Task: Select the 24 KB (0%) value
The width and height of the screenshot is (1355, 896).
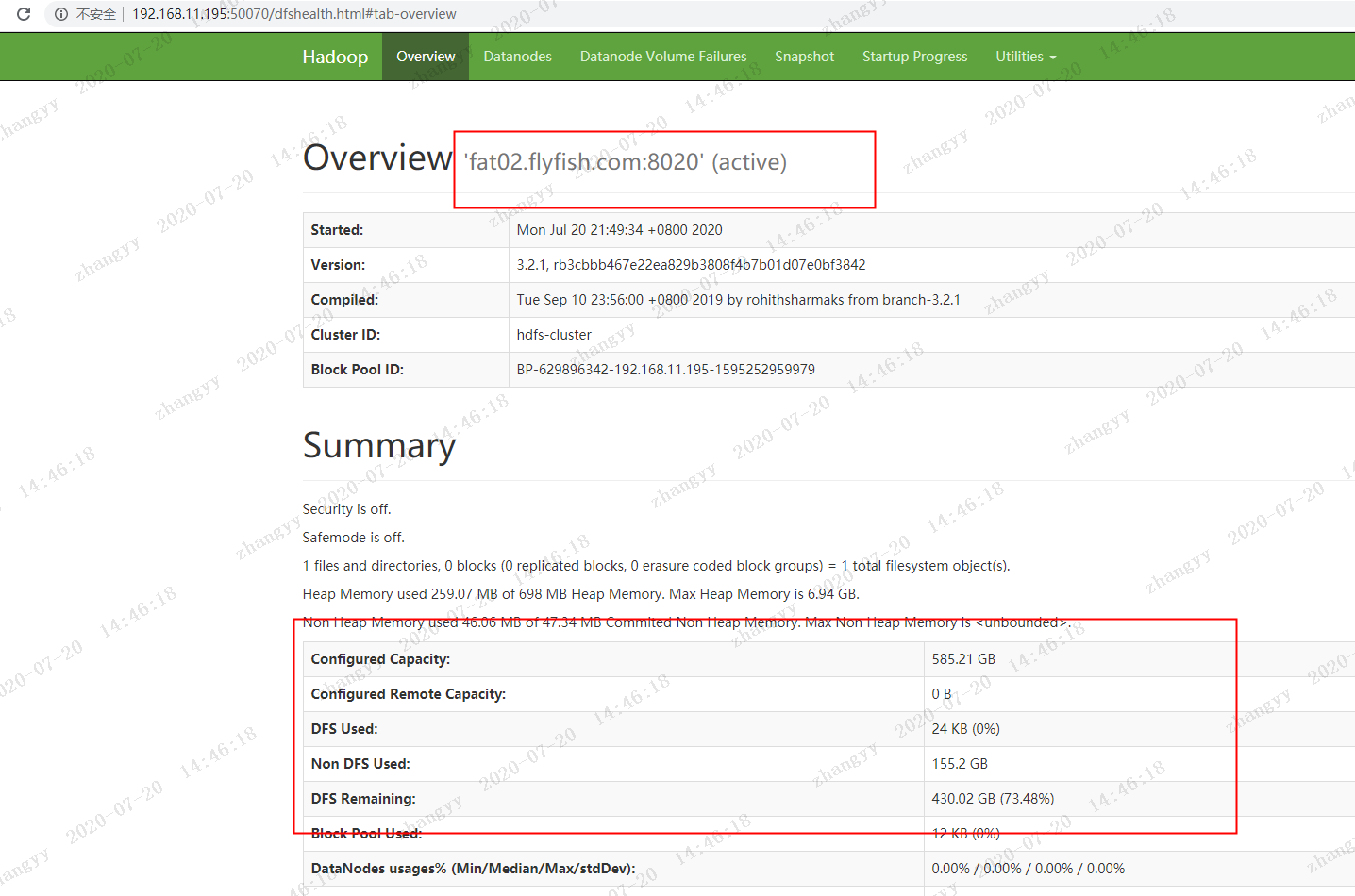Action: (965, 729)
